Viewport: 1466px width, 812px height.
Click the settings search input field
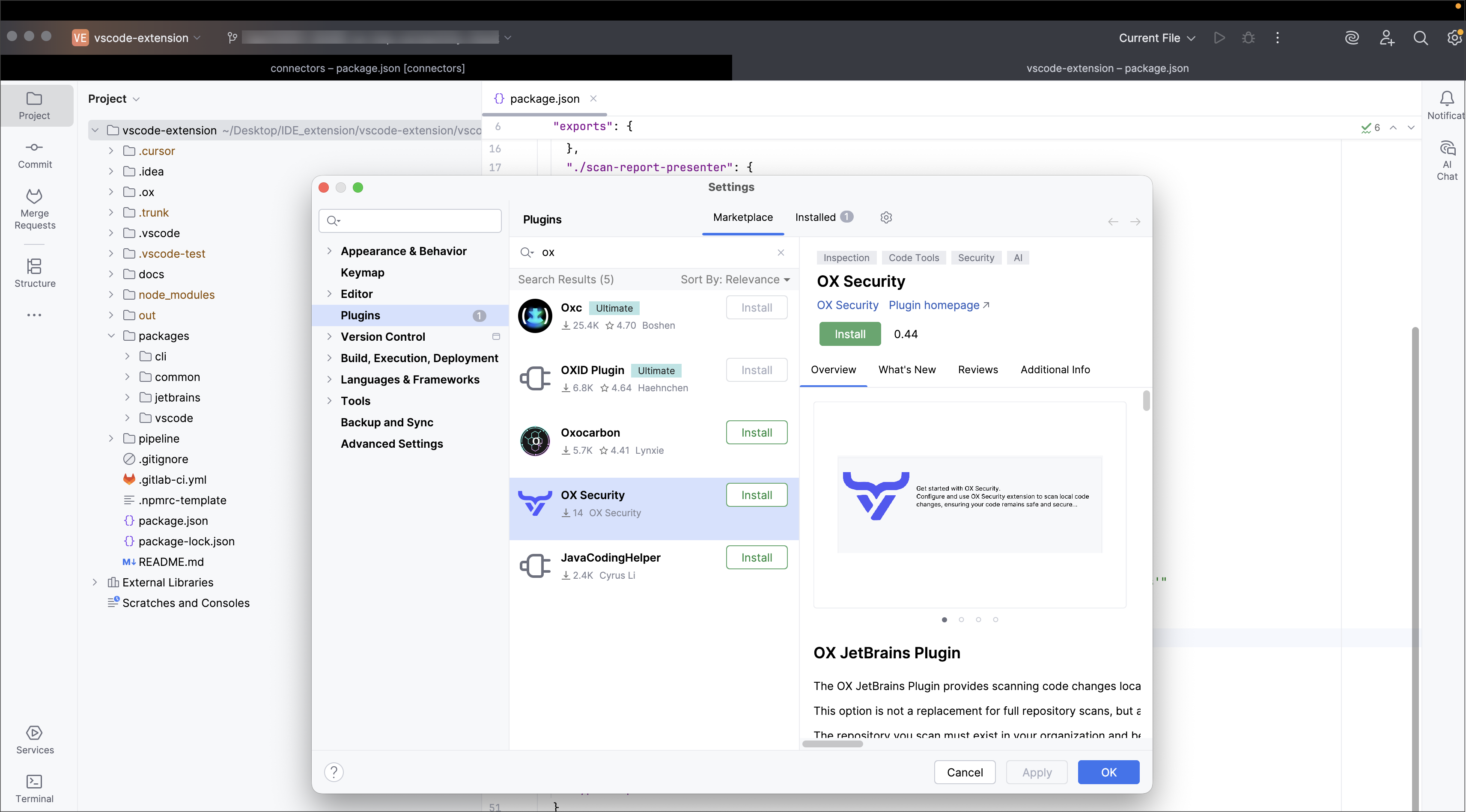pyautogui.click(x=415, y=221)
